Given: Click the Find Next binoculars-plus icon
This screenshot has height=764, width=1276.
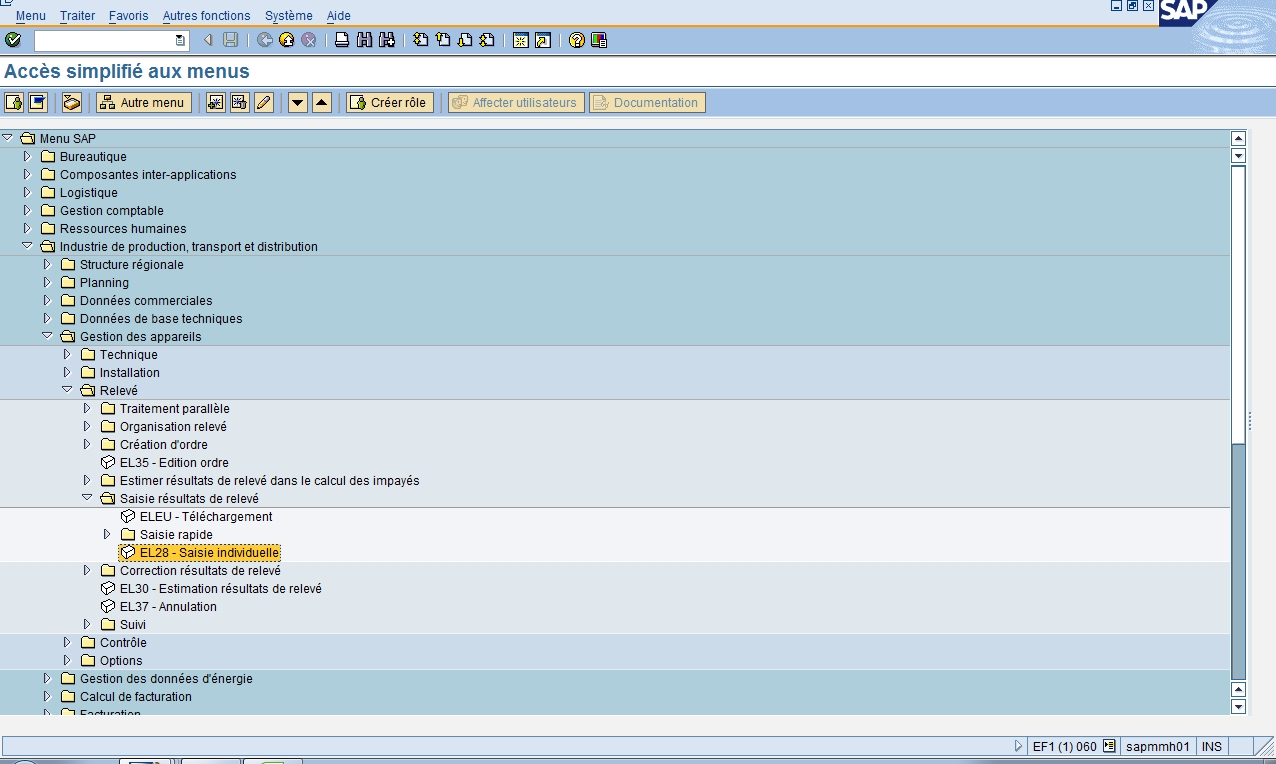Looking at the screenshot, I should pyautogui.click(x=386, y=40).
